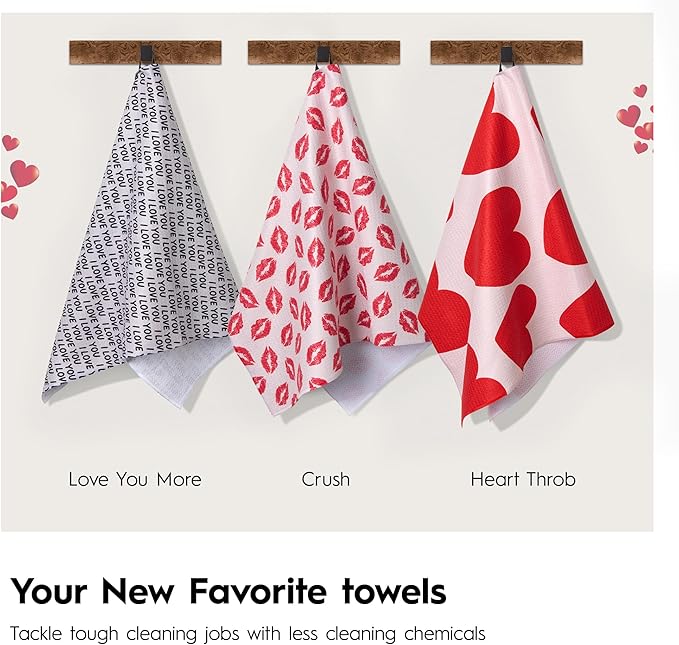Click the 'Love You More' caption
Image resolution: width=679 pixels, height=645 pixels.
(135, 480)
